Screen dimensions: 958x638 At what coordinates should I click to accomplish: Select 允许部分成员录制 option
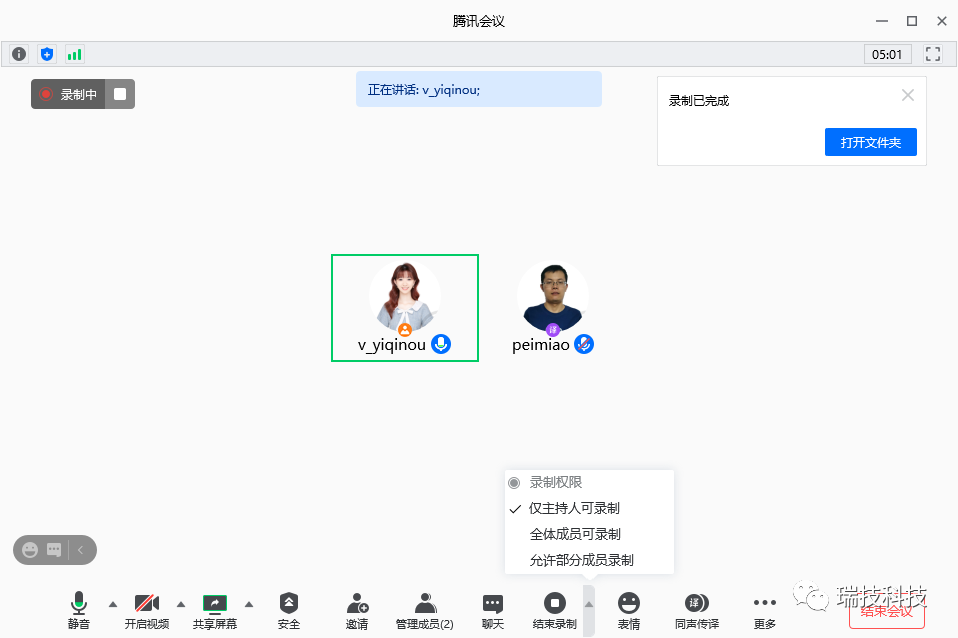tap(589, 560)
